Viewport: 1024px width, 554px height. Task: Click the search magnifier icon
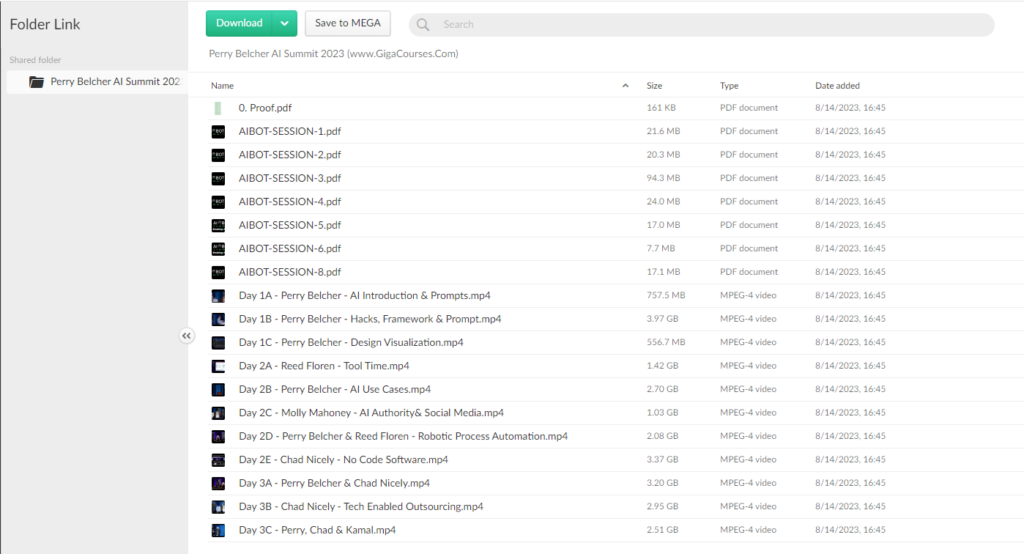coord(424,25)
